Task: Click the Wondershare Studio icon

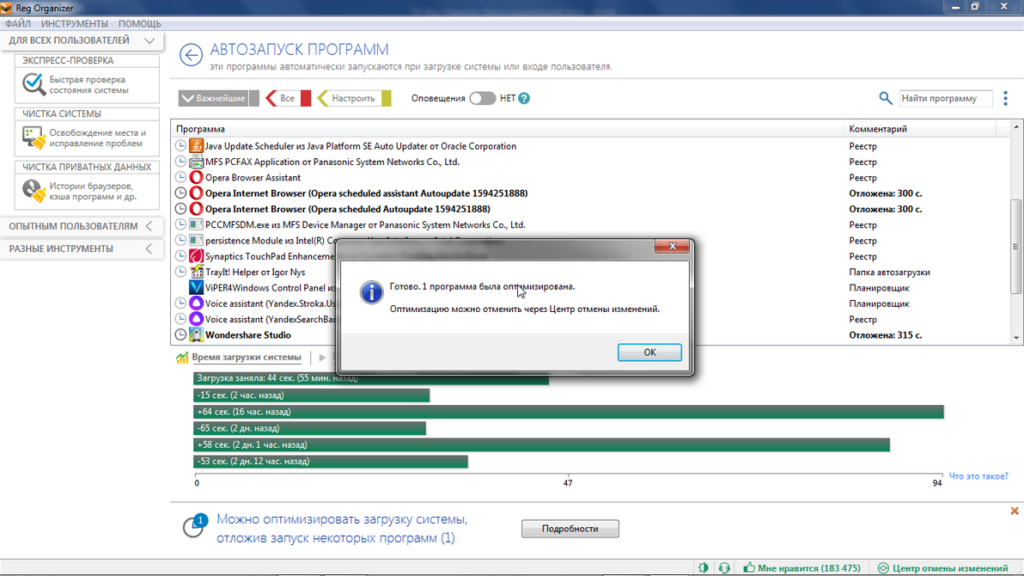Action: (196, 334)
